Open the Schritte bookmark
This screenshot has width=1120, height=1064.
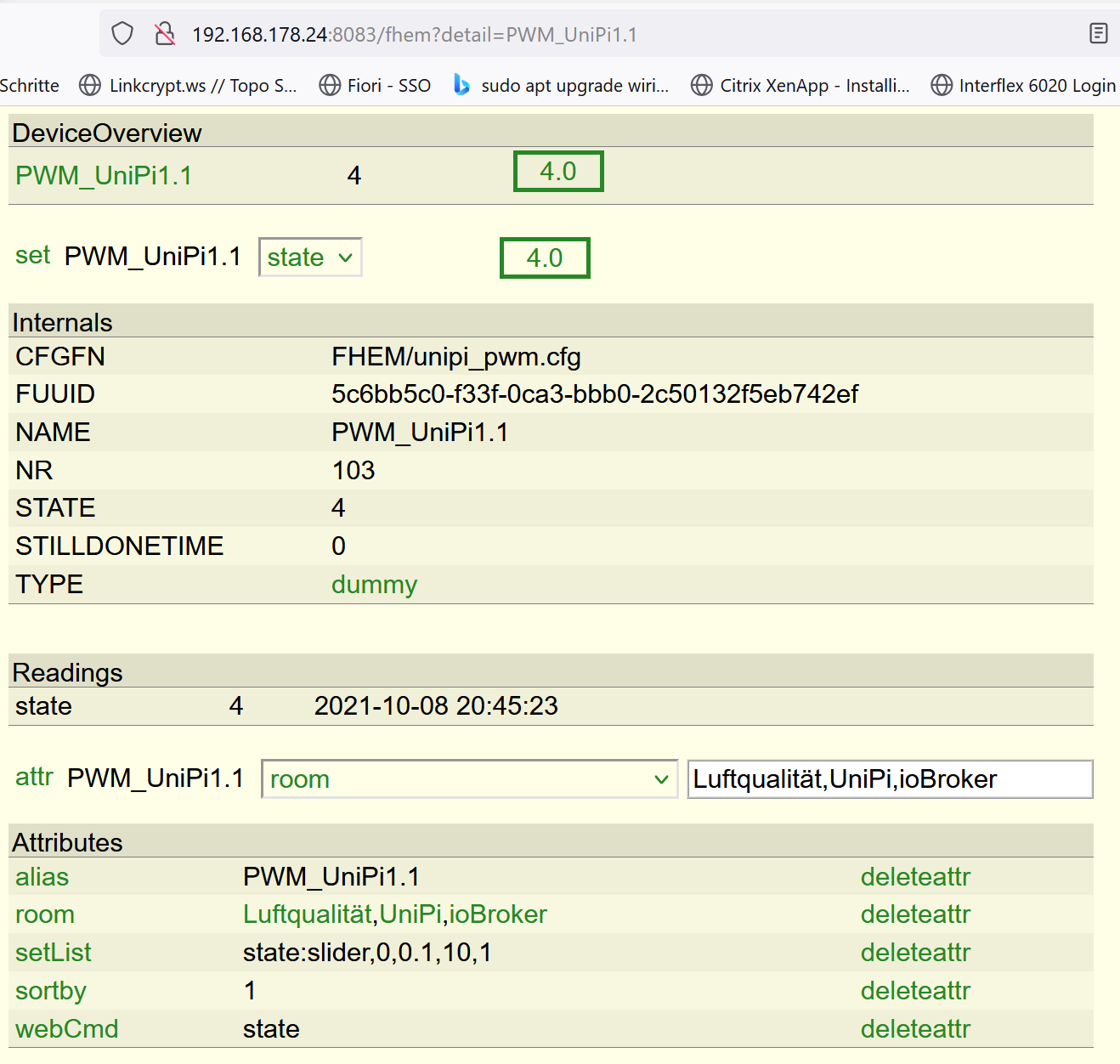(x=30, y=85)
